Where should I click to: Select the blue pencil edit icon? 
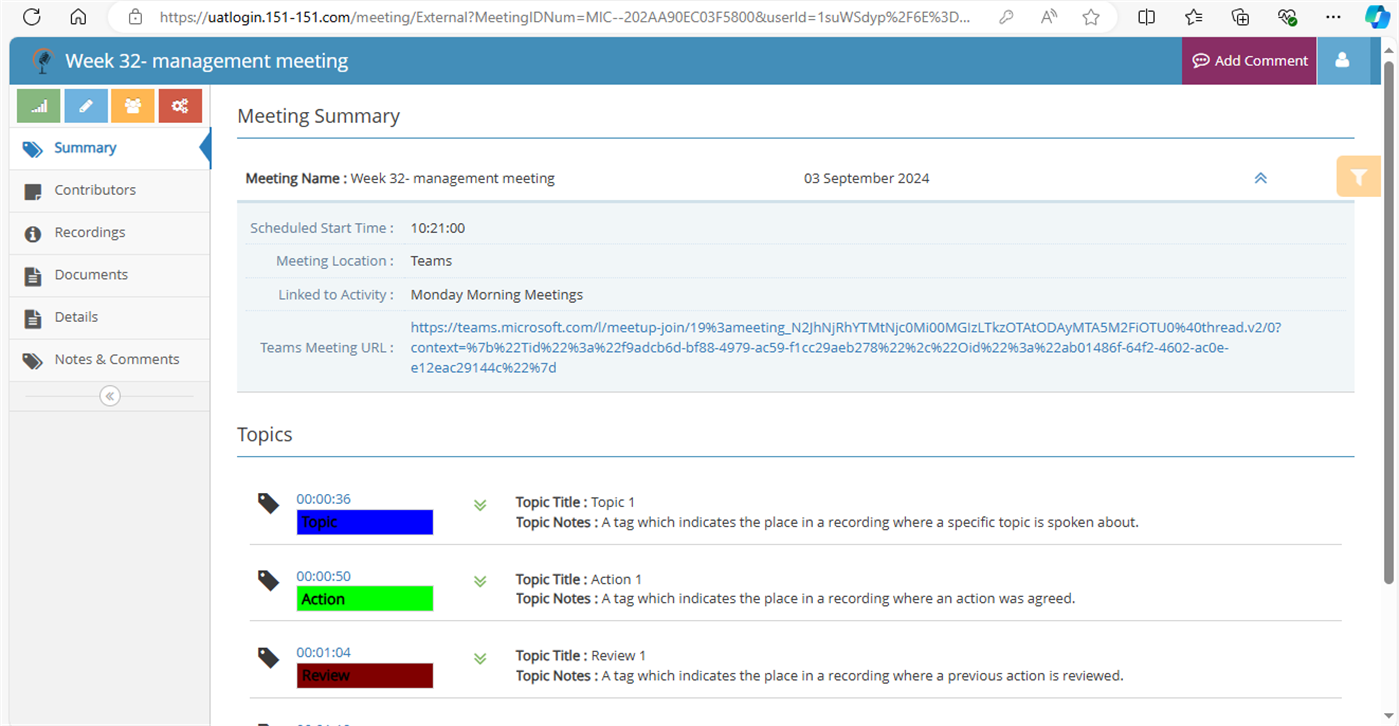(85, 105)
